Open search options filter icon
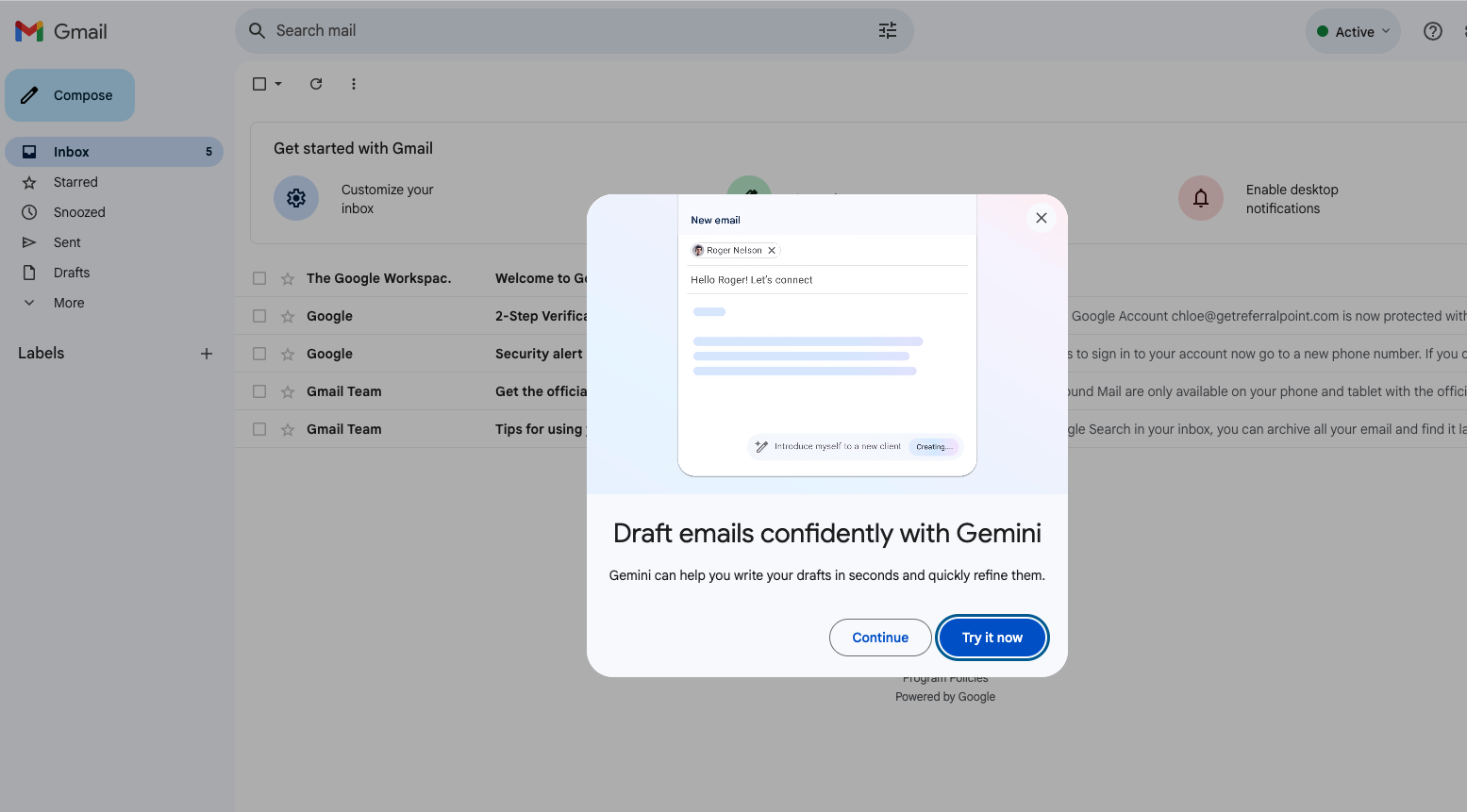The width and height of the screenshot is (1467, 812). point(888,31)
